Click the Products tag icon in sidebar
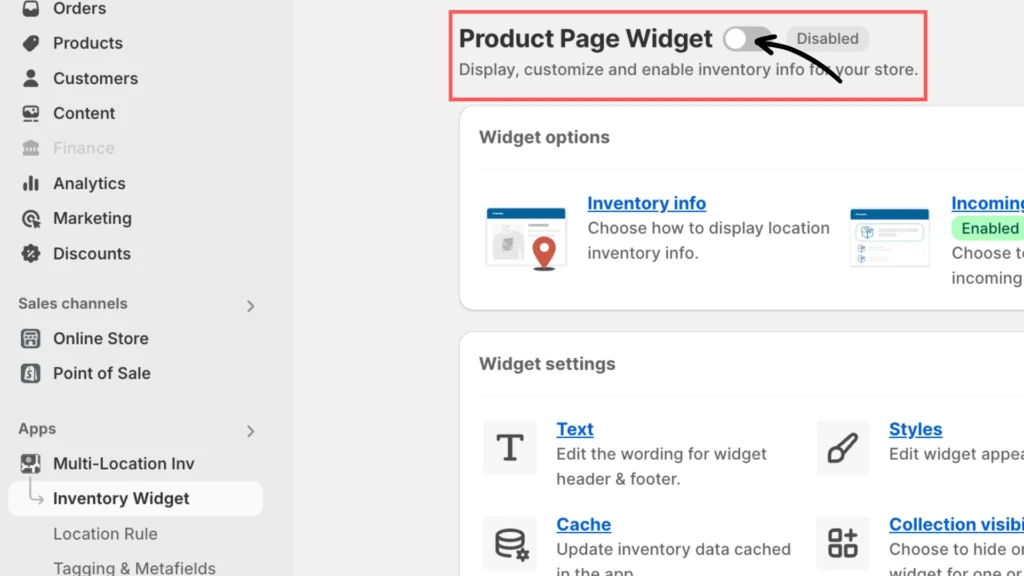Screen dimensions: 1024x576 coord(31,43)
